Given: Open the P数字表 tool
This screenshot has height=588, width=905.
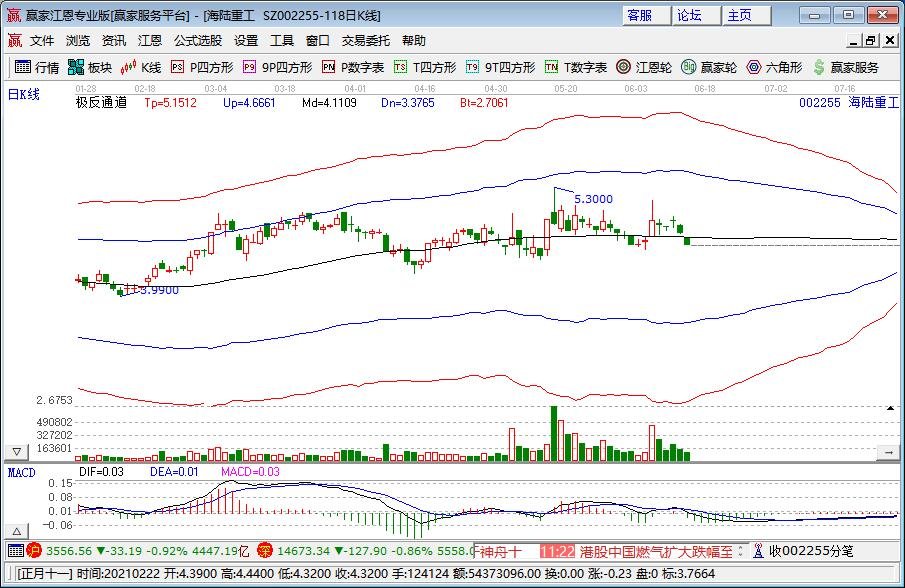Looking at the screenshot, I should click(353, 68).
